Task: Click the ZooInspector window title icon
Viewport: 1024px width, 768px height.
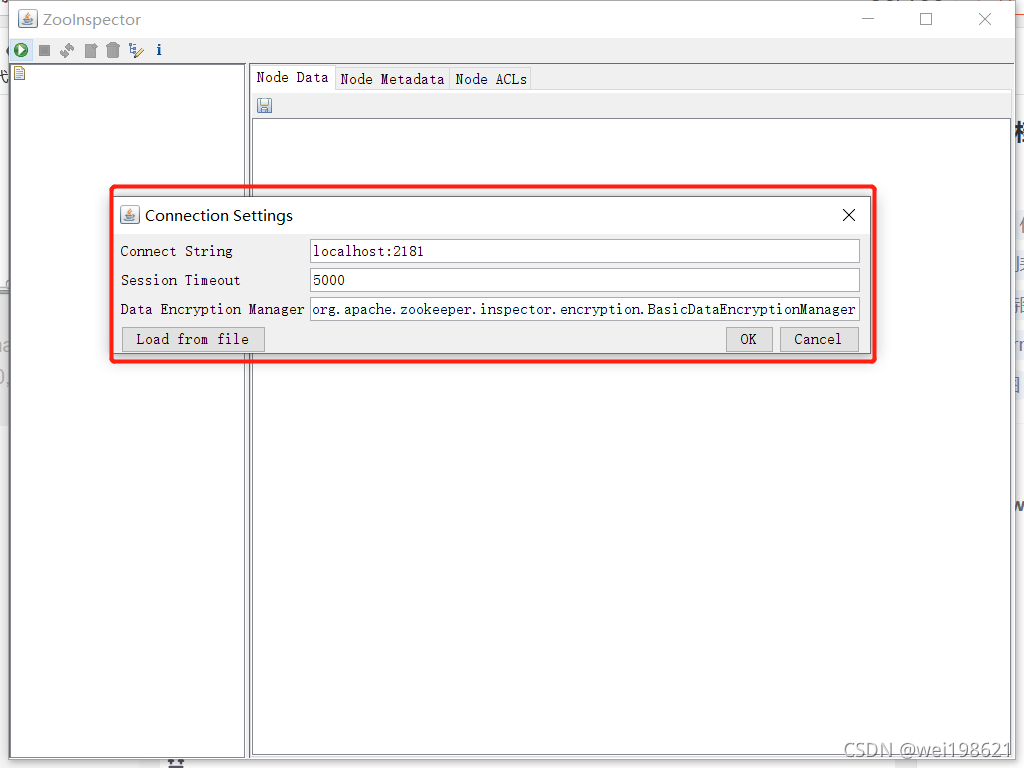Action: (27, 19)
